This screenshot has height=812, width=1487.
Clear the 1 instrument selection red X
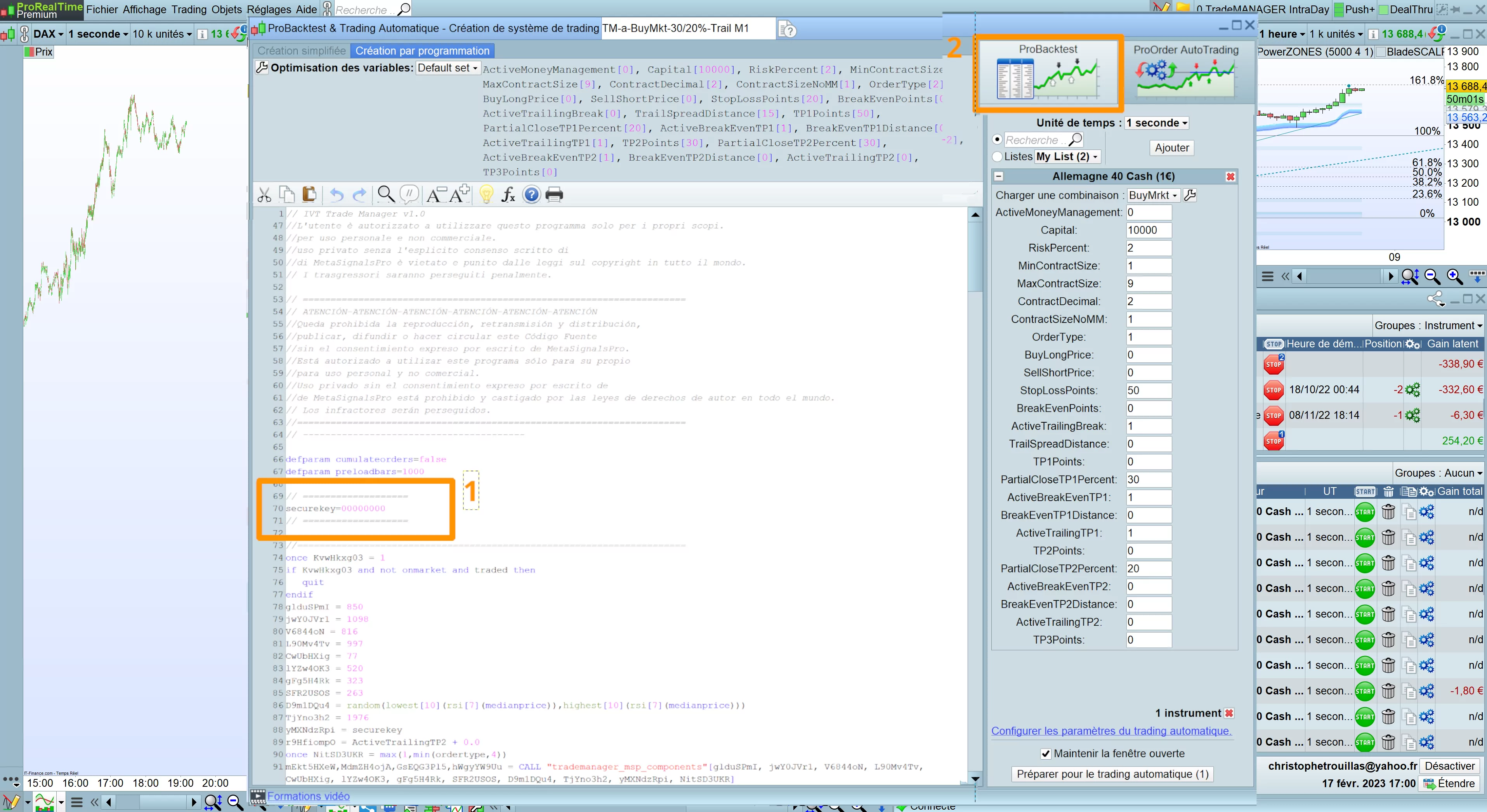[1230, 713]
